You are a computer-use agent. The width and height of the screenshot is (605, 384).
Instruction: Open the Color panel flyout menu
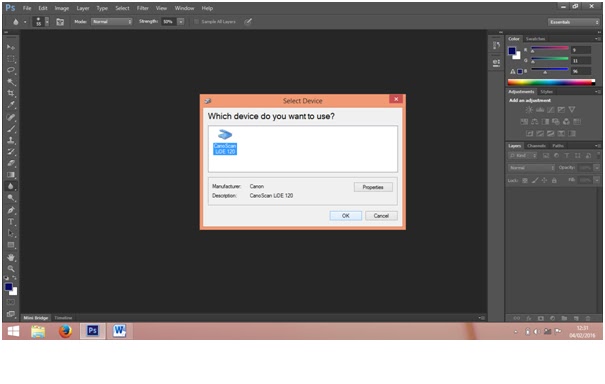(597, 39)
